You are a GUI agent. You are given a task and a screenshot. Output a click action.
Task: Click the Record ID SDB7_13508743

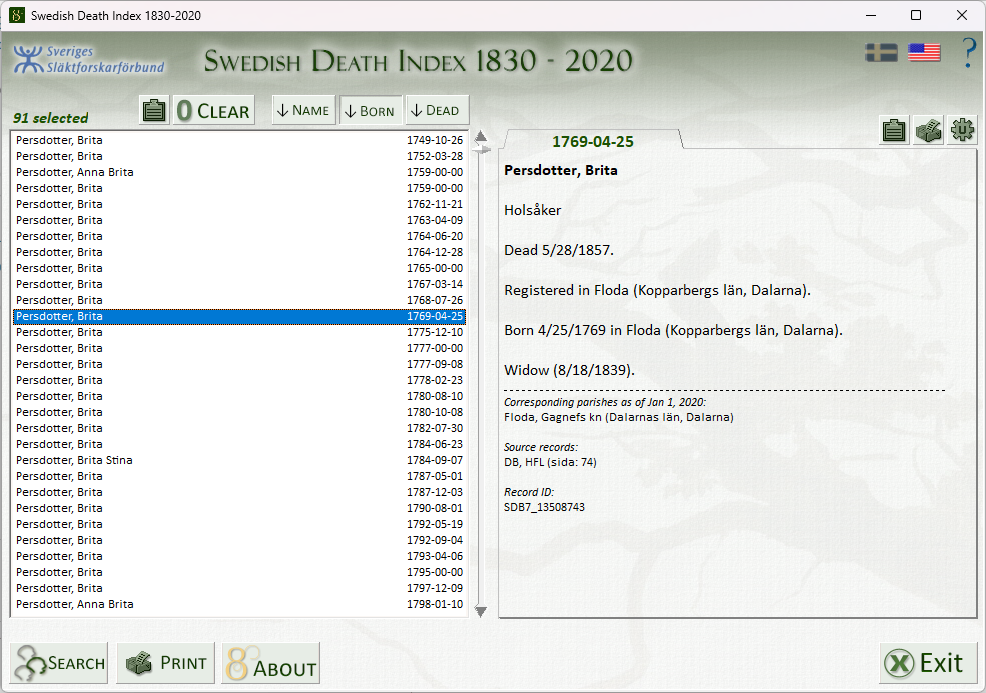tap(545, 507)
